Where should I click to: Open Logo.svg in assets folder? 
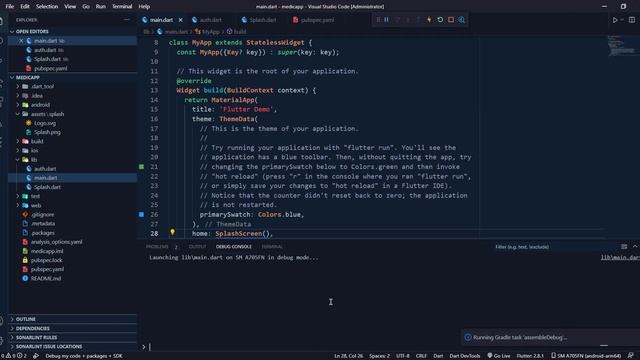(44, 123)
